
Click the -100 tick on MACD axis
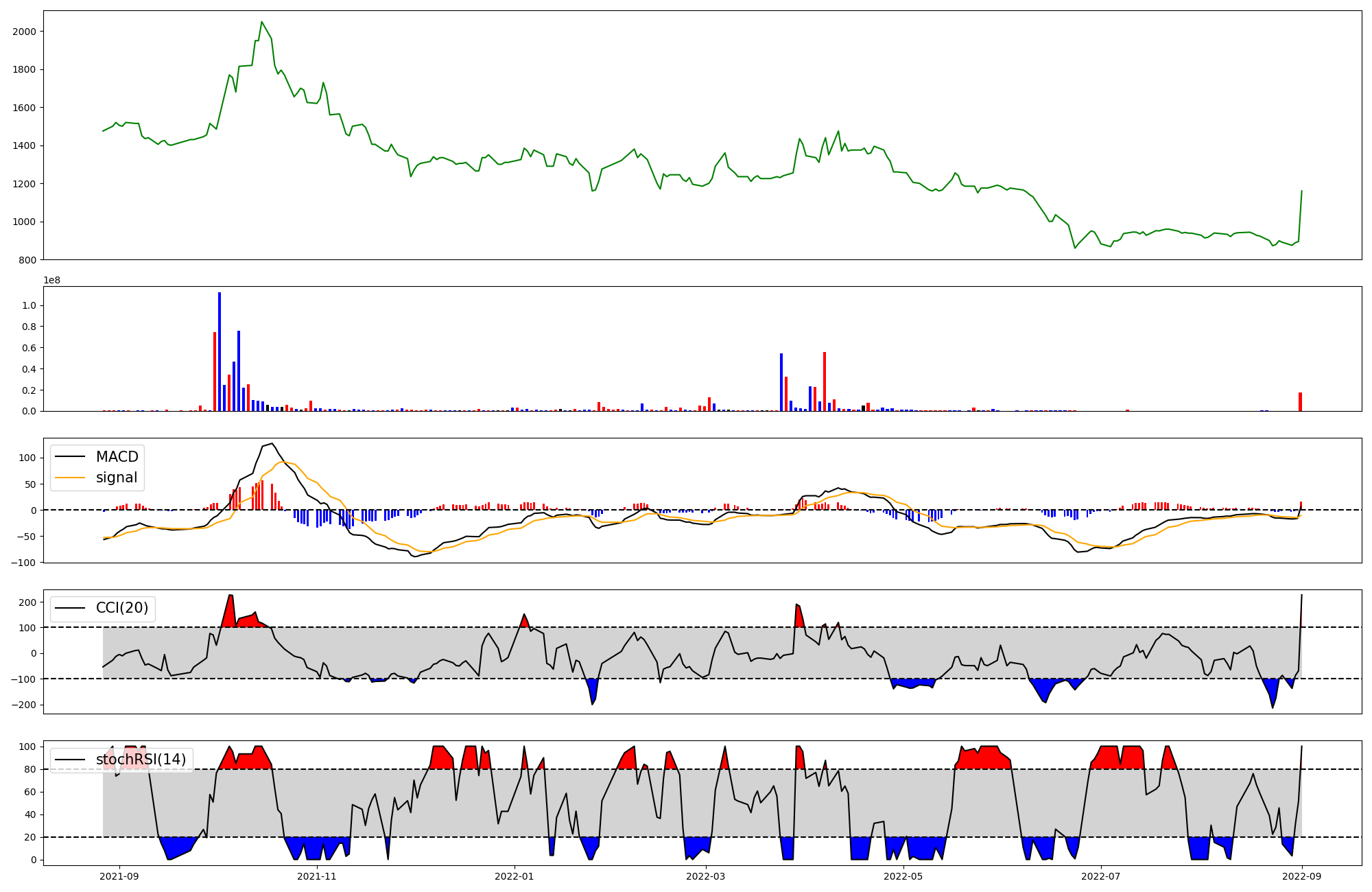coord(25,563)
